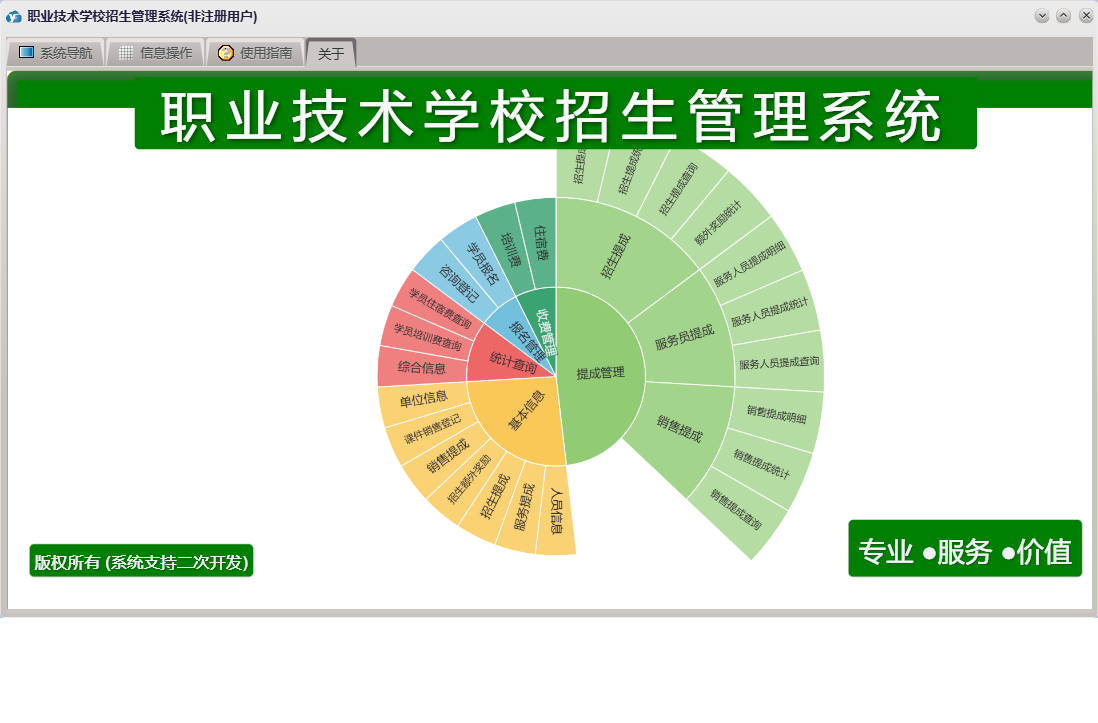Open the 使用指南 tab
Screen dimensions: 1098x723
[x=255, y=53]
